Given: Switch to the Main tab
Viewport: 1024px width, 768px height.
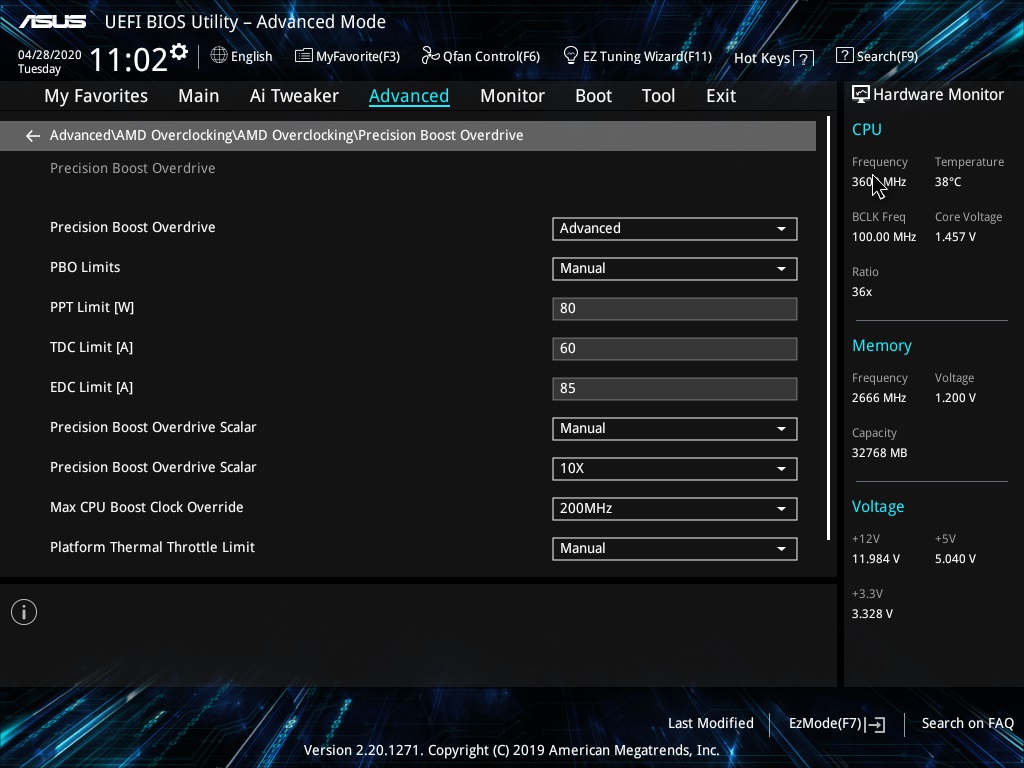Looking at the screenshot, I should click(199, 96).
